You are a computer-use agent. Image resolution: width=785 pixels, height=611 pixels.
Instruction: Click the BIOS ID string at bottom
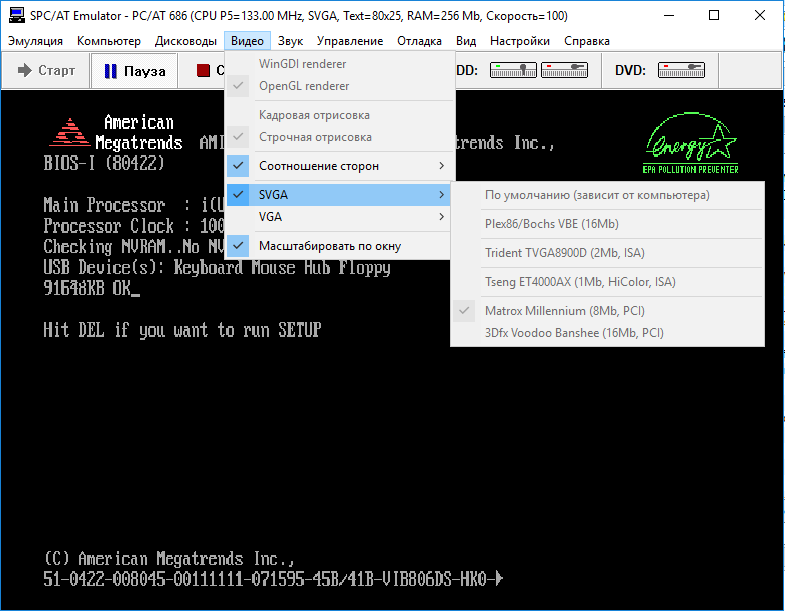coord(273,579)
